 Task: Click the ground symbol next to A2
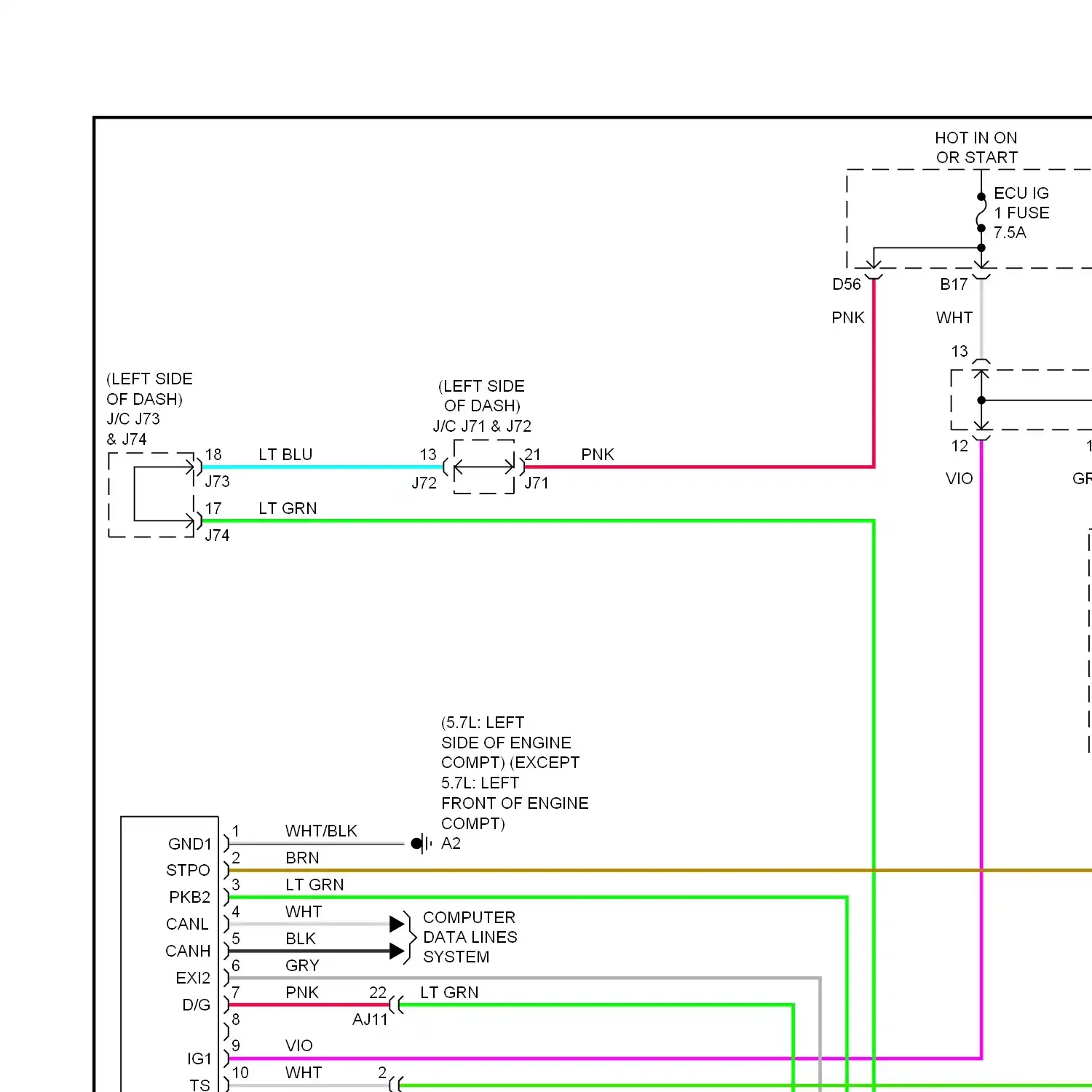click(x=422, y=844)
